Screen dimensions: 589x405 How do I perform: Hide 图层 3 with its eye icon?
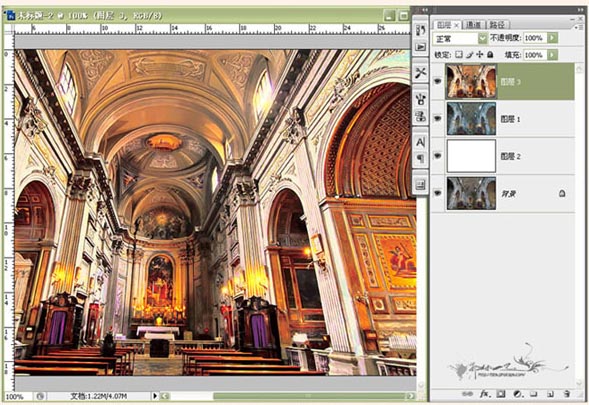point(438,81)
